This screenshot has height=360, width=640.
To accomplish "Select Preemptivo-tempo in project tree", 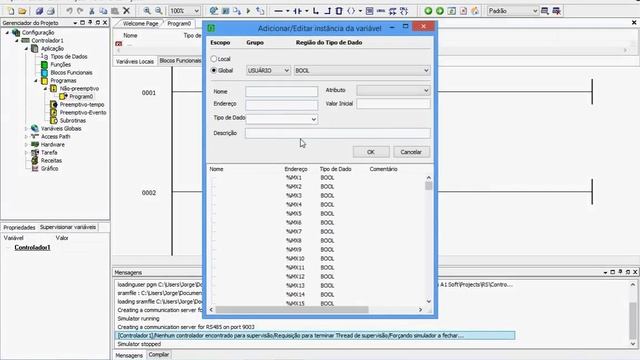I will pos(82,104).
